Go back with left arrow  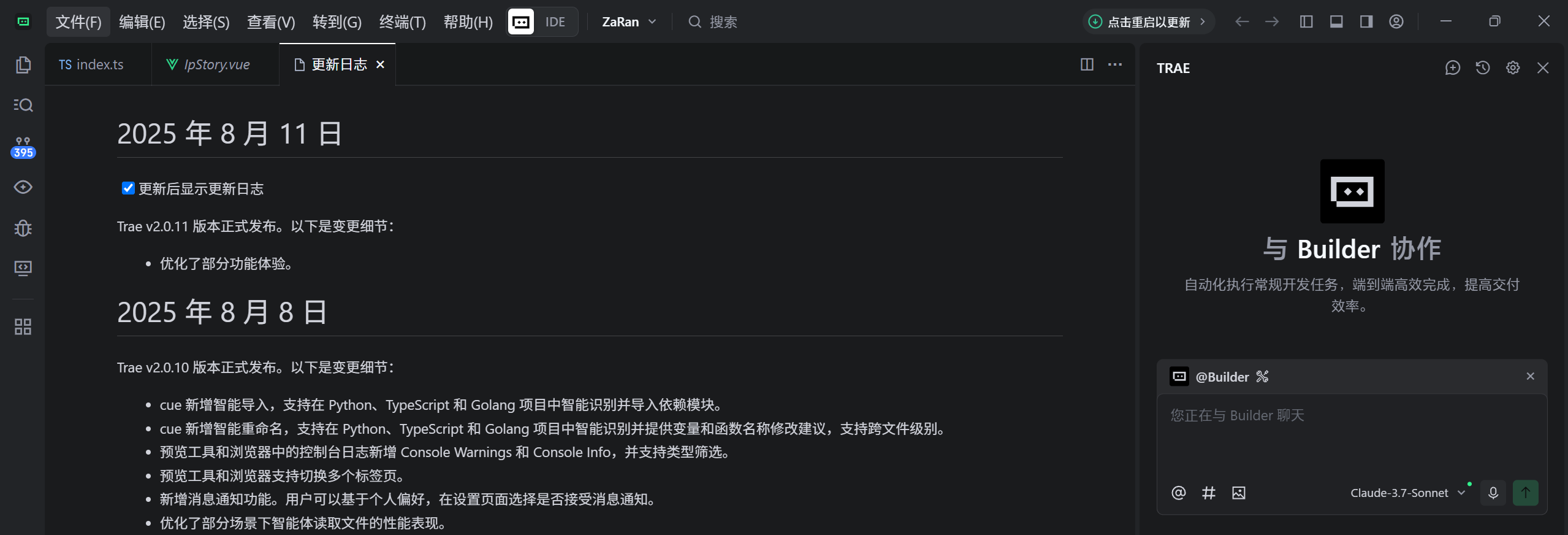point(1242,21)
